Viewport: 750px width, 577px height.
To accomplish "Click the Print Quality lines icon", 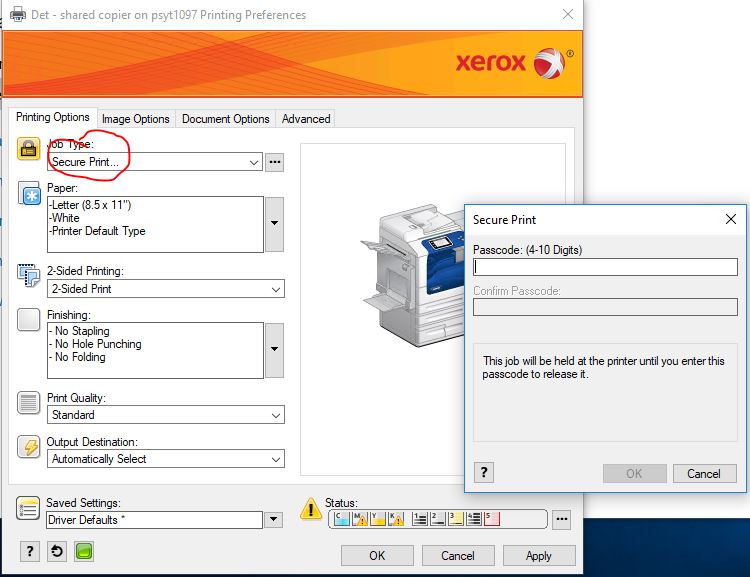I will [28, 402].
